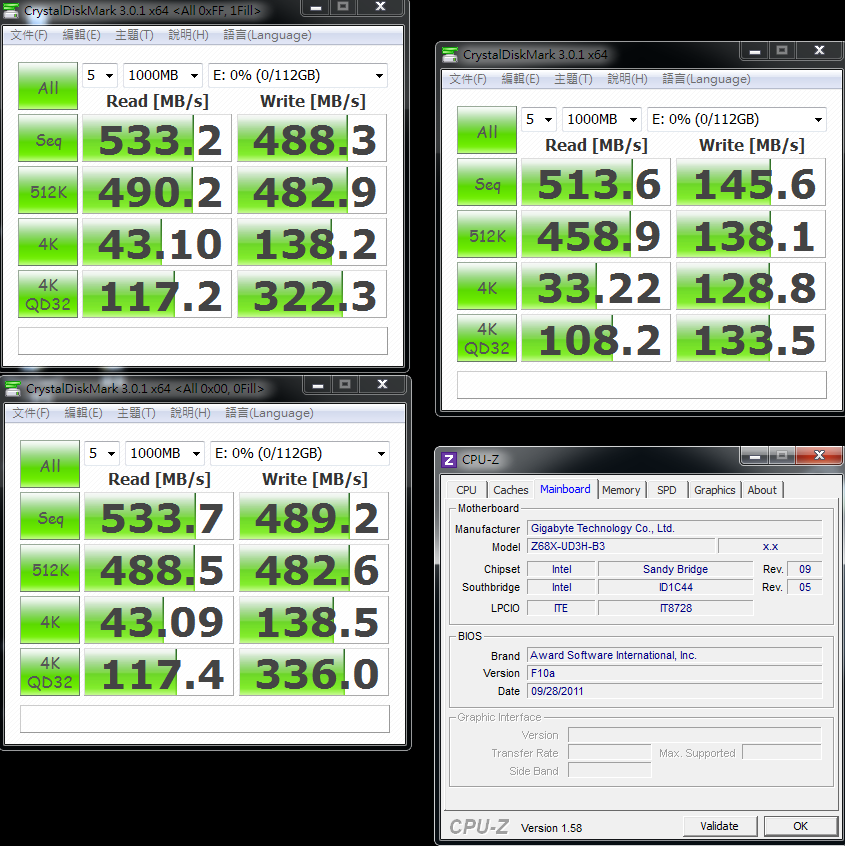Screen dimensions: 845x846
Task: Click the status text field in the 0x00 0Fill window
Action: click(205, 719)
